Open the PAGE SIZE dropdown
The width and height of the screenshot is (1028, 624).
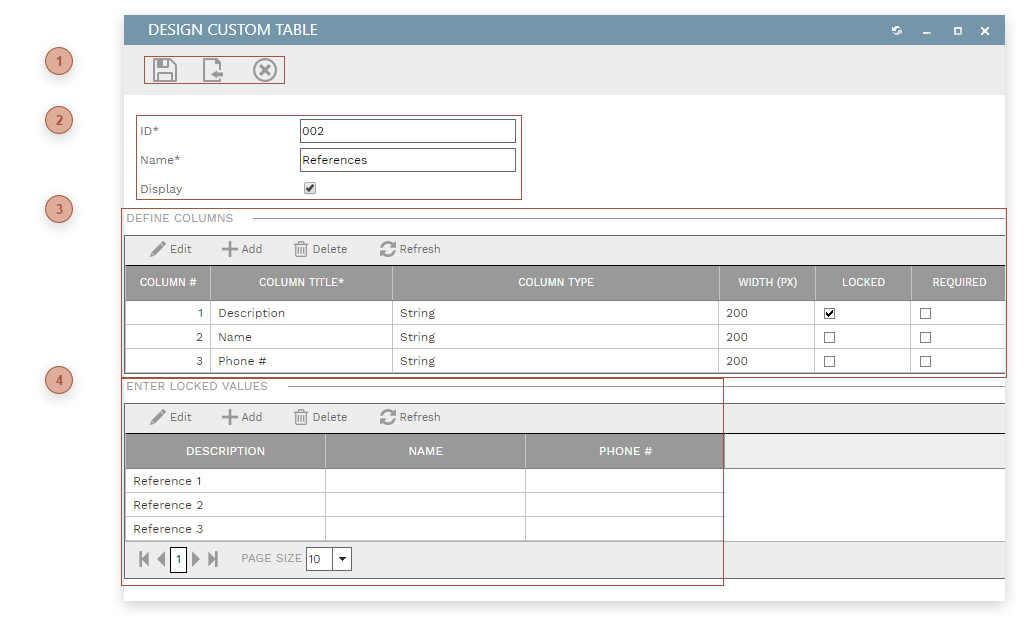(x=341, y=559)
